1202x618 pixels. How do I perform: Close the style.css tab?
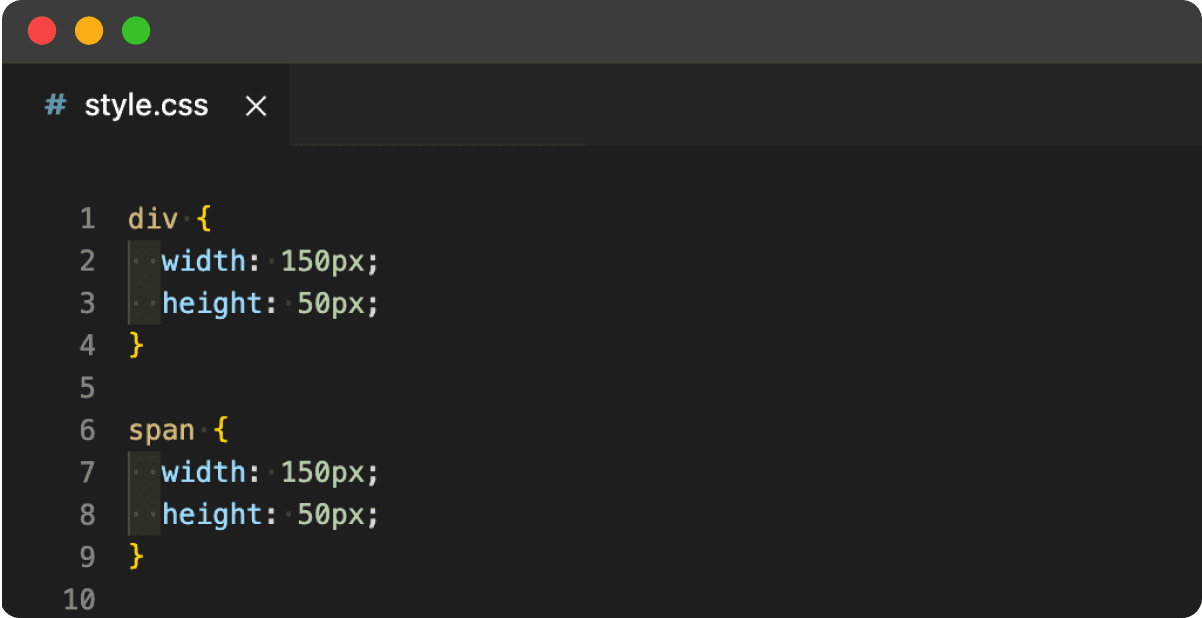click(x=256, y=106)
